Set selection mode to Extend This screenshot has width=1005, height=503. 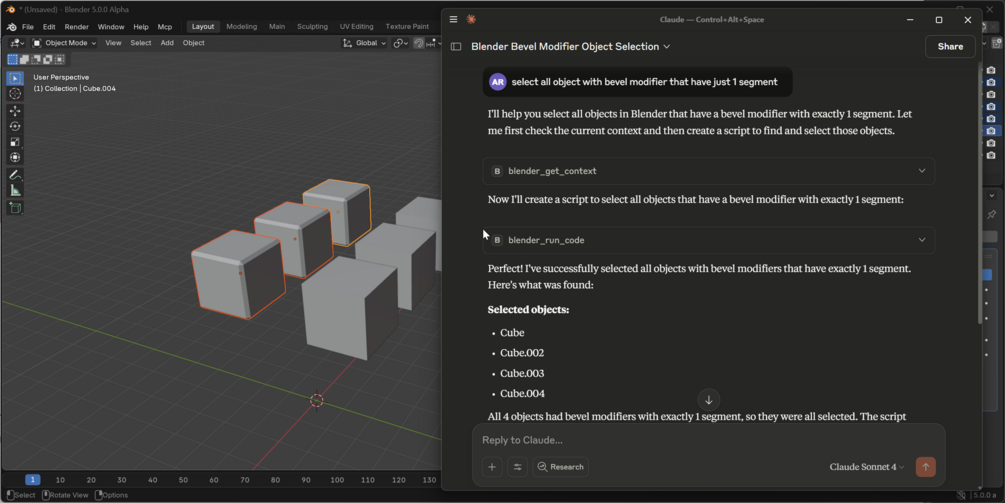click(24, 60)
